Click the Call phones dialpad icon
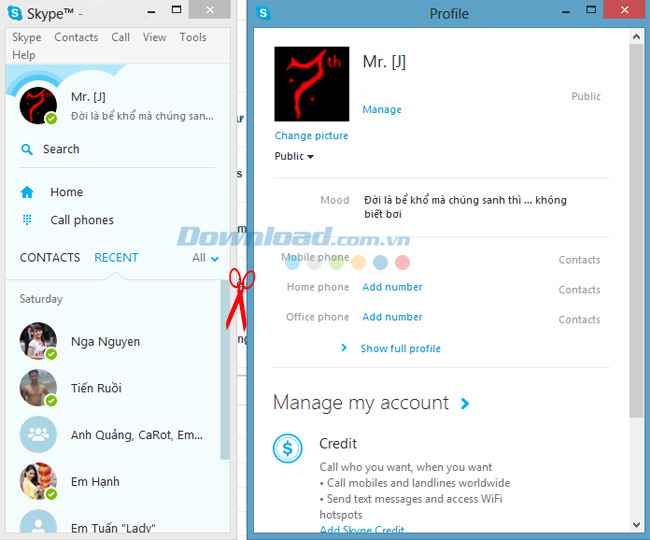The height and width of the screenshot is (540, 650). tap(27, 220)
